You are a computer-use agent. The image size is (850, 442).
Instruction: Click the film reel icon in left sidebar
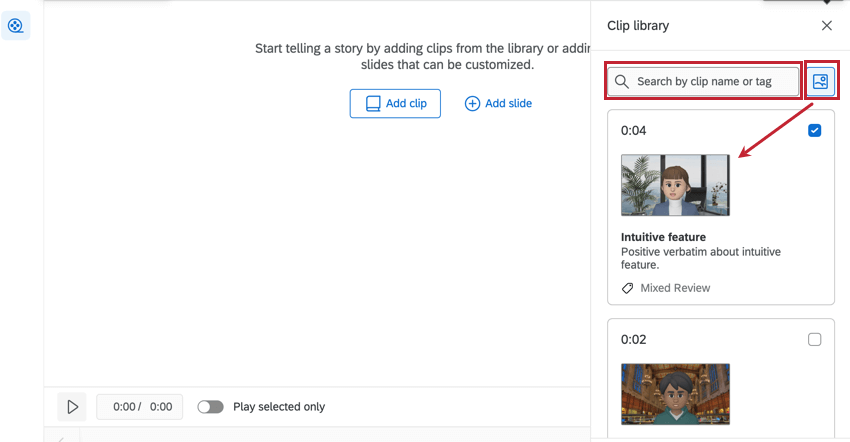(16, 25)
